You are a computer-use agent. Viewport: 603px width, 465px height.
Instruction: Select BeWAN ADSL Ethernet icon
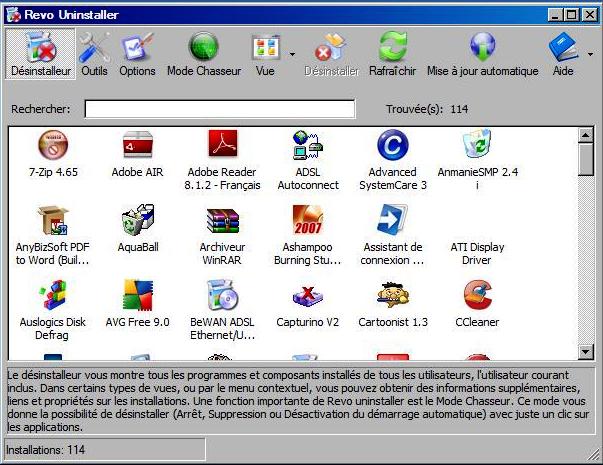pos(223,295)
